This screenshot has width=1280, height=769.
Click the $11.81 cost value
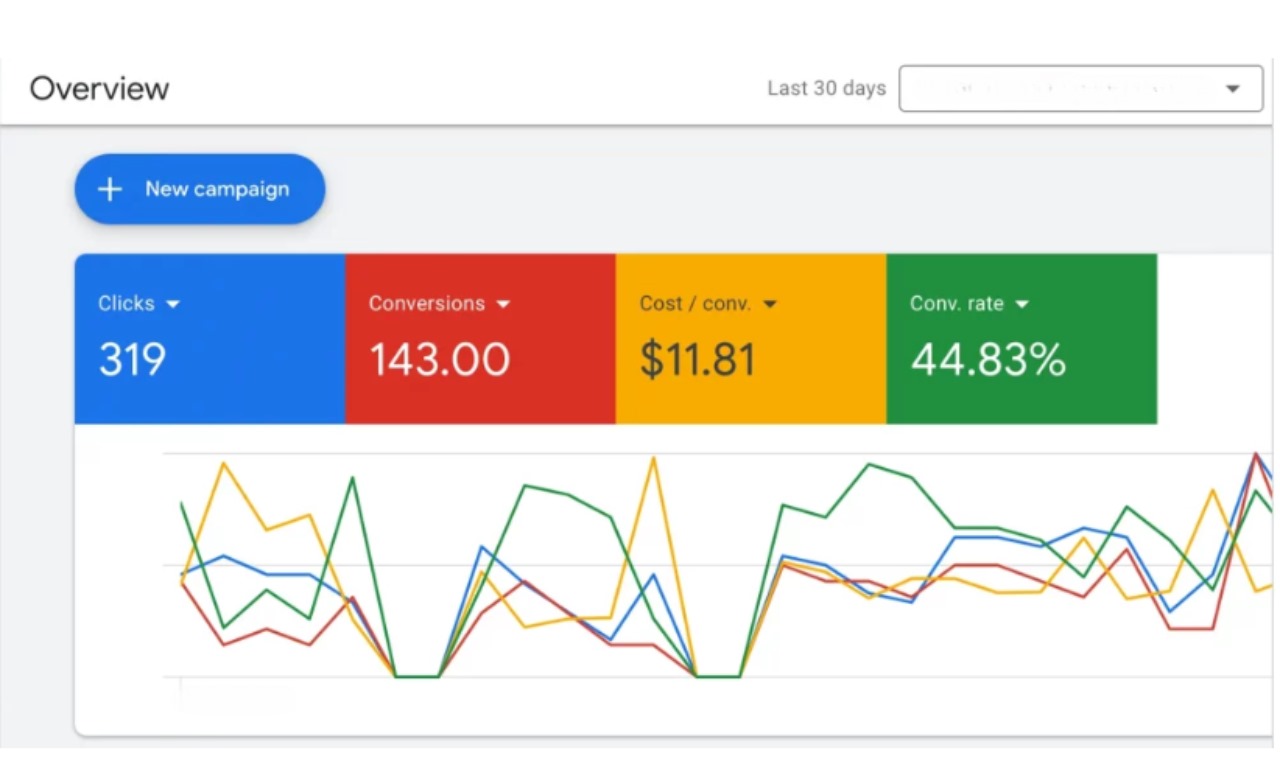click(x=697, y=360)
